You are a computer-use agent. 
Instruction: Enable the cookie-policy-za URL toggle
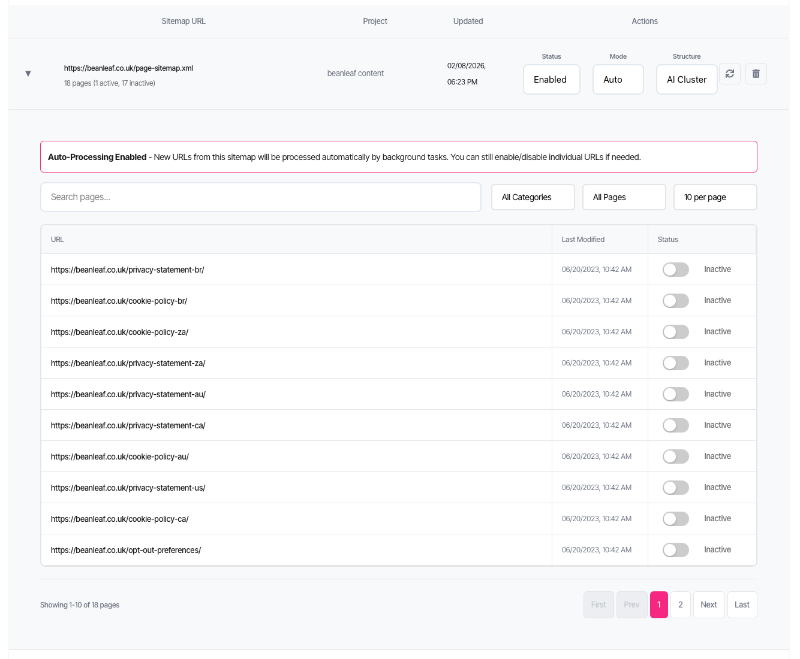676,332
